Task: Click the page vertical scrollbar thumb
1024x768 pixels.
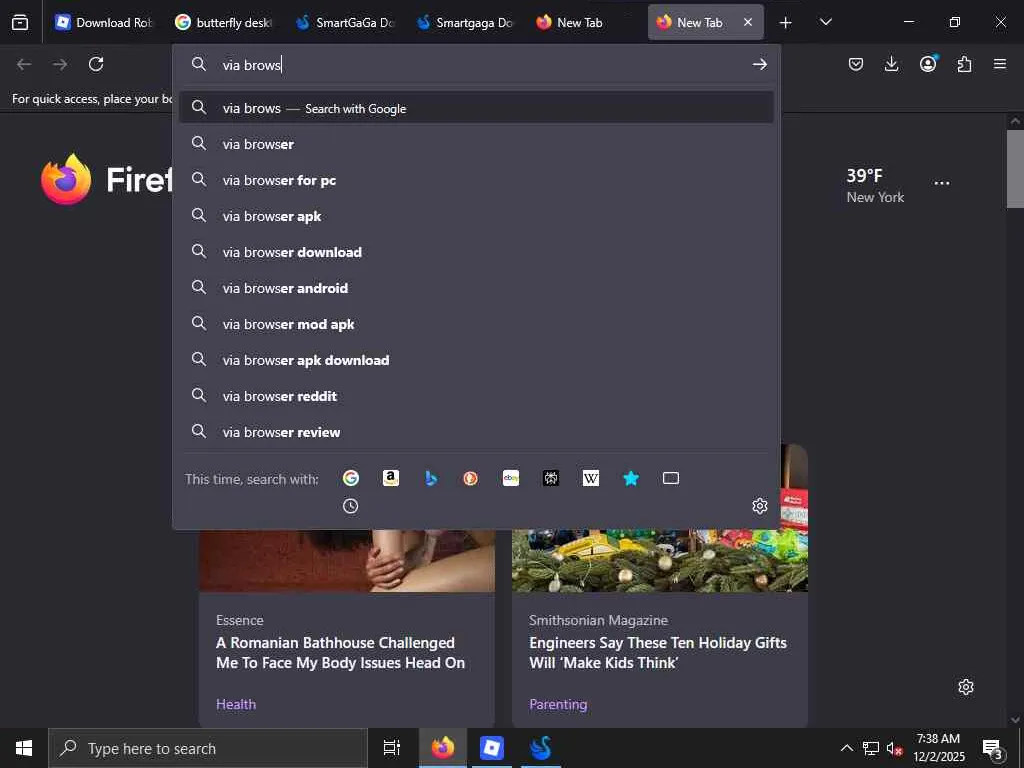Action: pos(1015,168)
